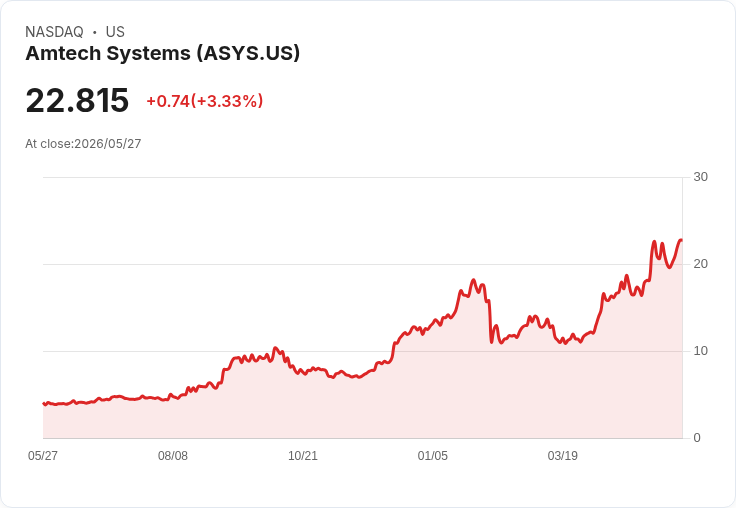
Task: Click the At close 2026/05/27 text
Action: (x=83, y=144)
